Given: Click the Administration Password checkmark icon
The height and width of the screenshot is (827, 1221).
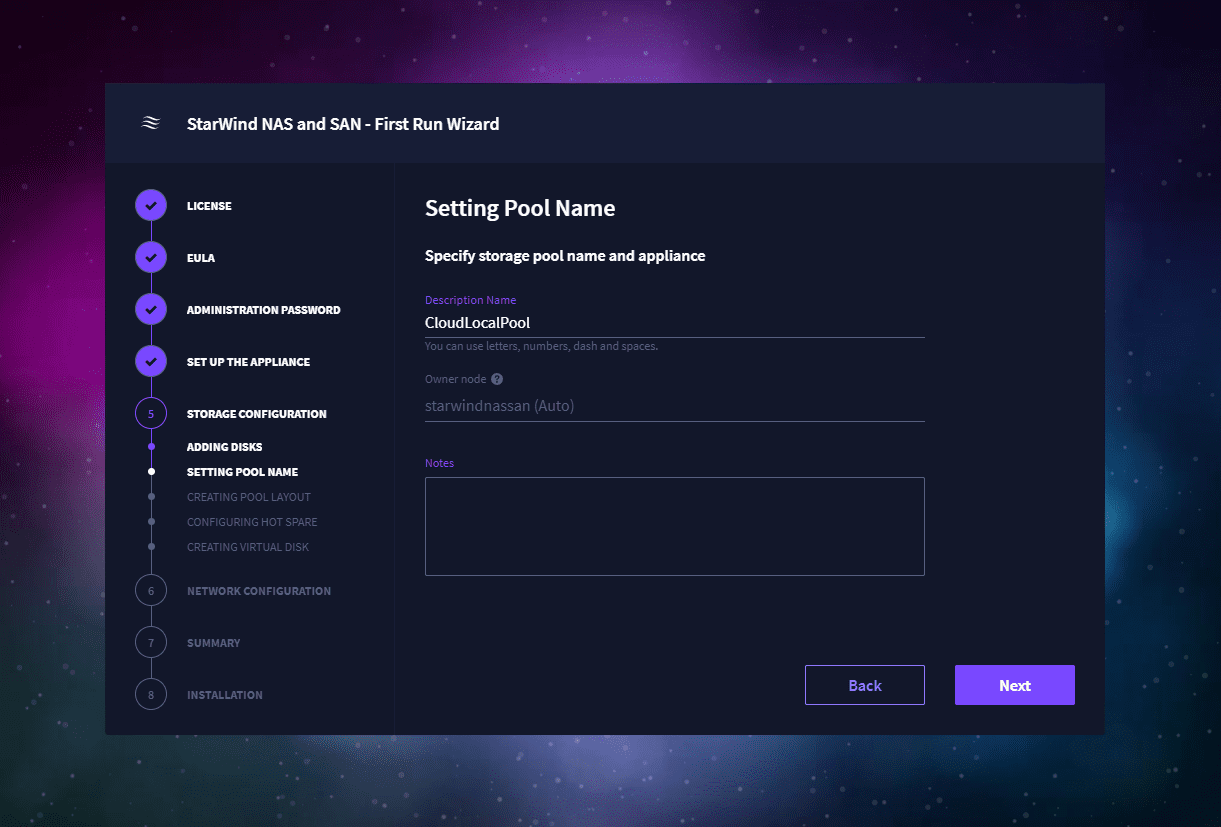Looking at the screenshot, I should coord(151,310).
